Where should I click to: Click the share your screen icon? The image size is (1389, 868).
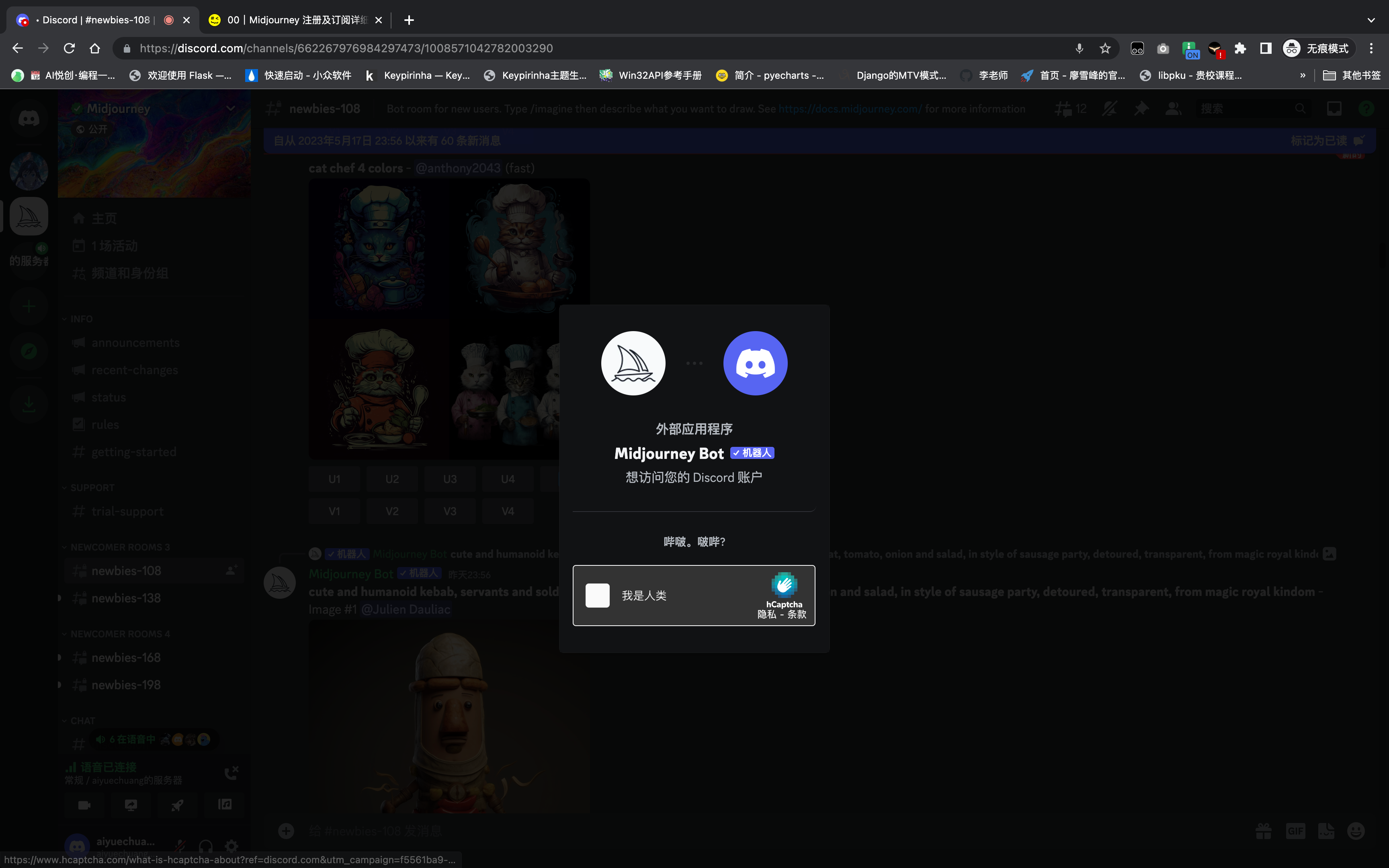click(131, 805)
